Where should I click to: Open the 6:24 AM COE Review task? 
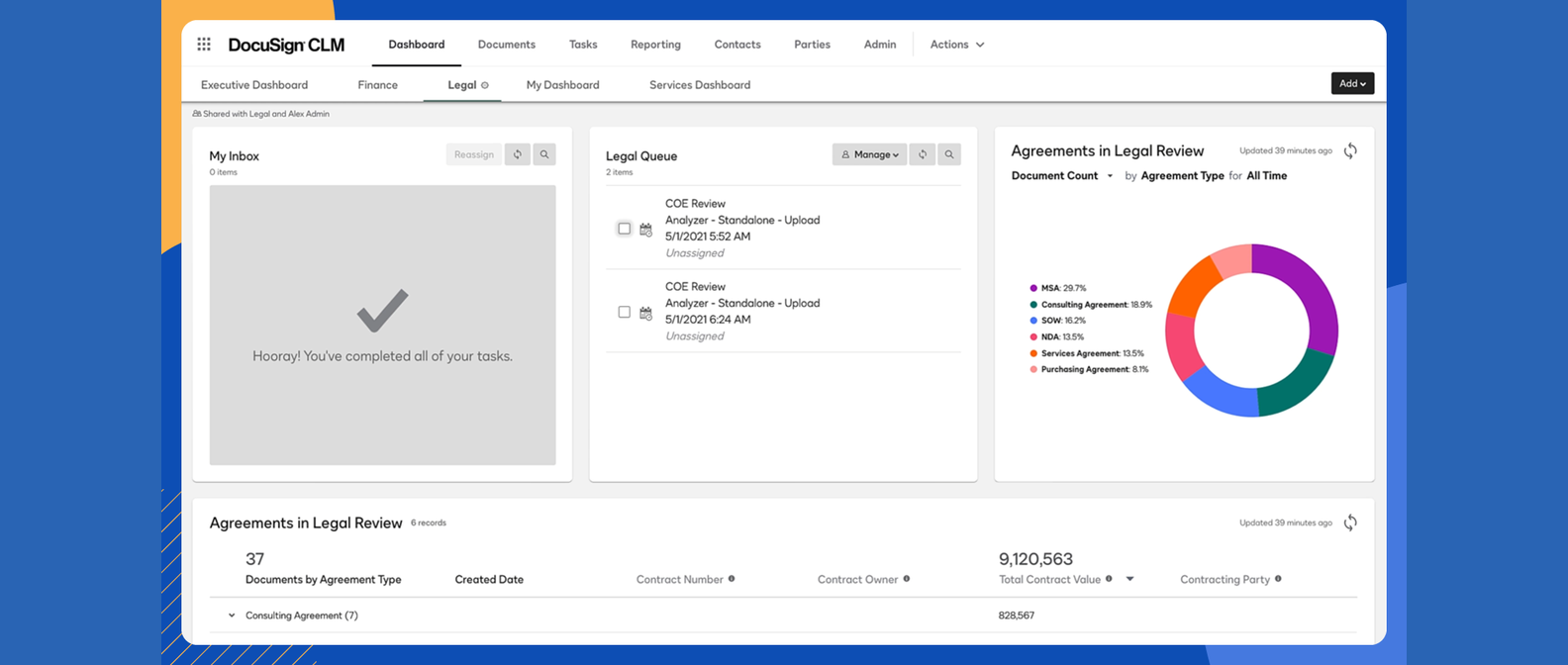click(x=695, y=287)
